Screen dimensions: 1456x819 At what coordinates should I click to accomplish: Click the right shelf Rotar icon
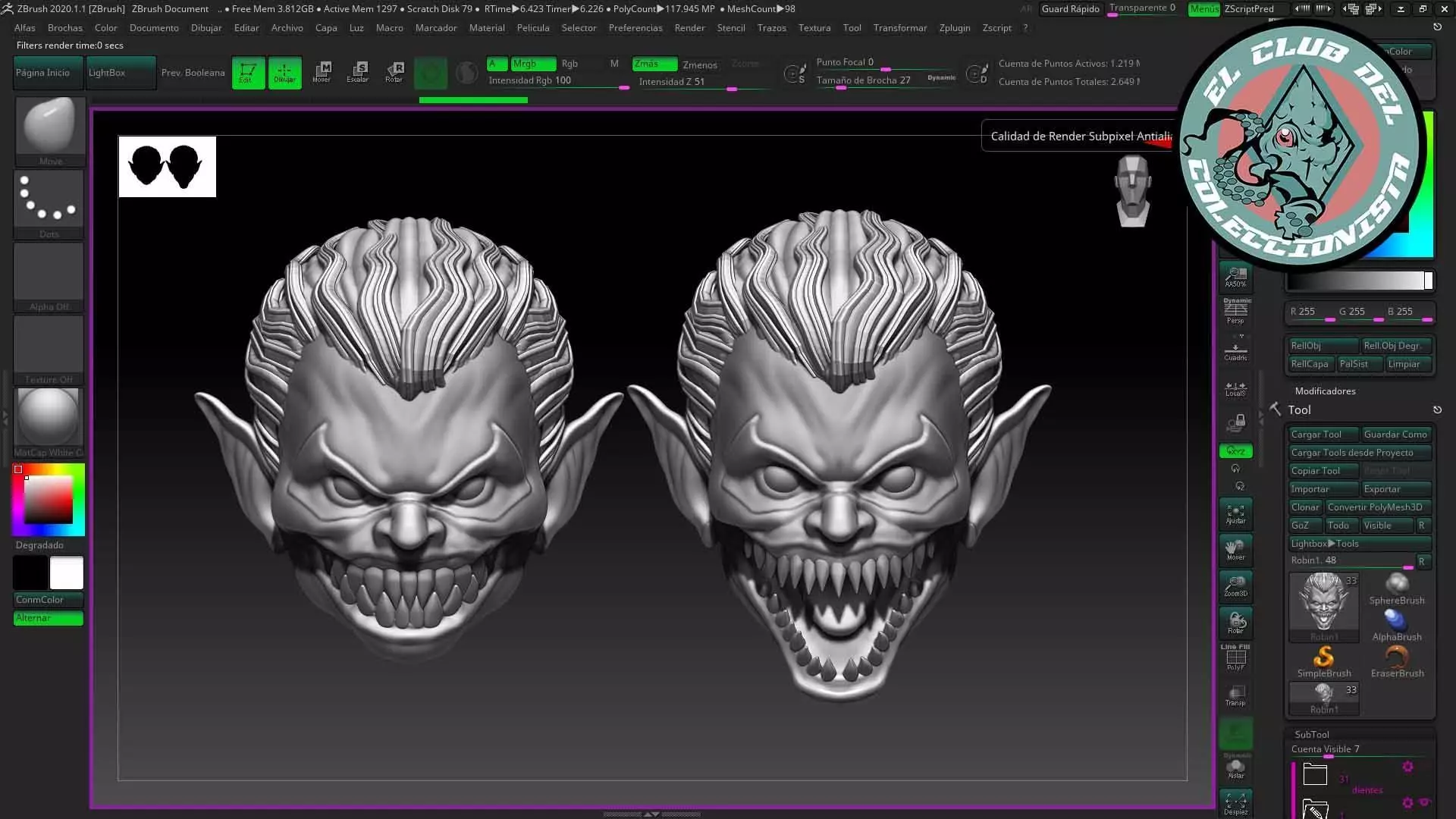(x=1235, y=623)
